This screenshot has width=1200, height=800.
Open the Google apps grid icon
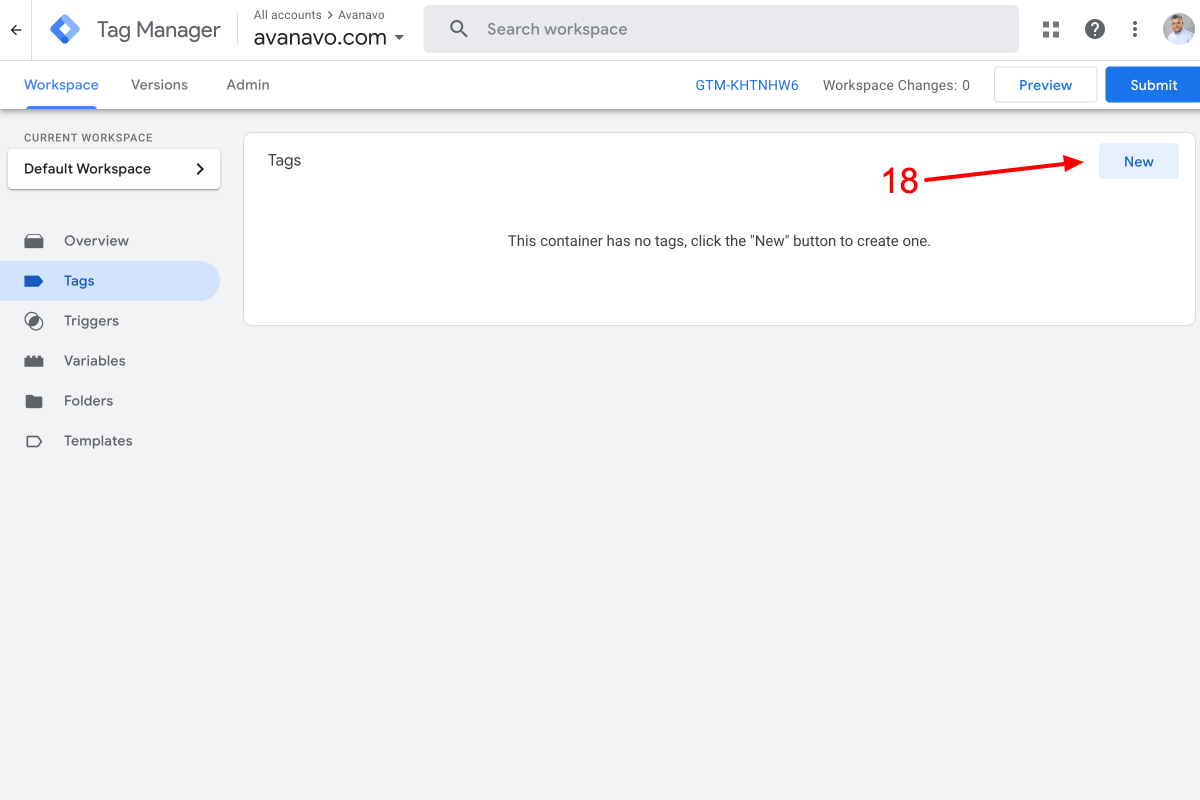[1050, 29]
